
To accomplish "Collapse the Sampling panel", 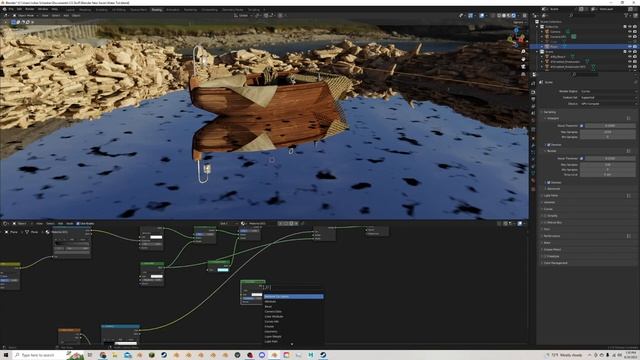I will tap(549, 112).
